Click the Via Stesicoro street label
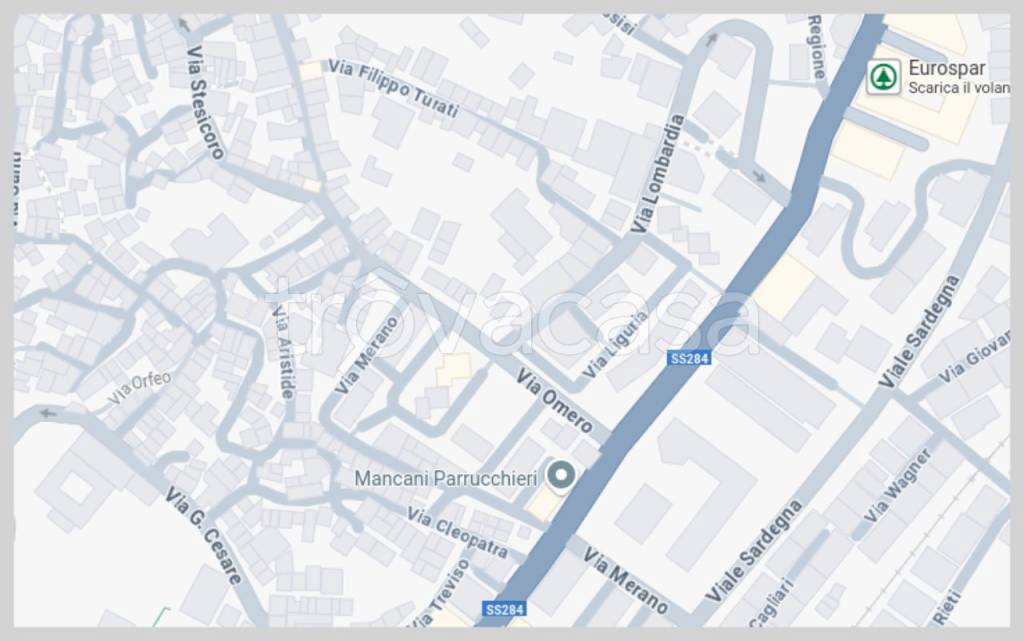The width and height of the screenshot is (1024, 641). click(204, 102)
